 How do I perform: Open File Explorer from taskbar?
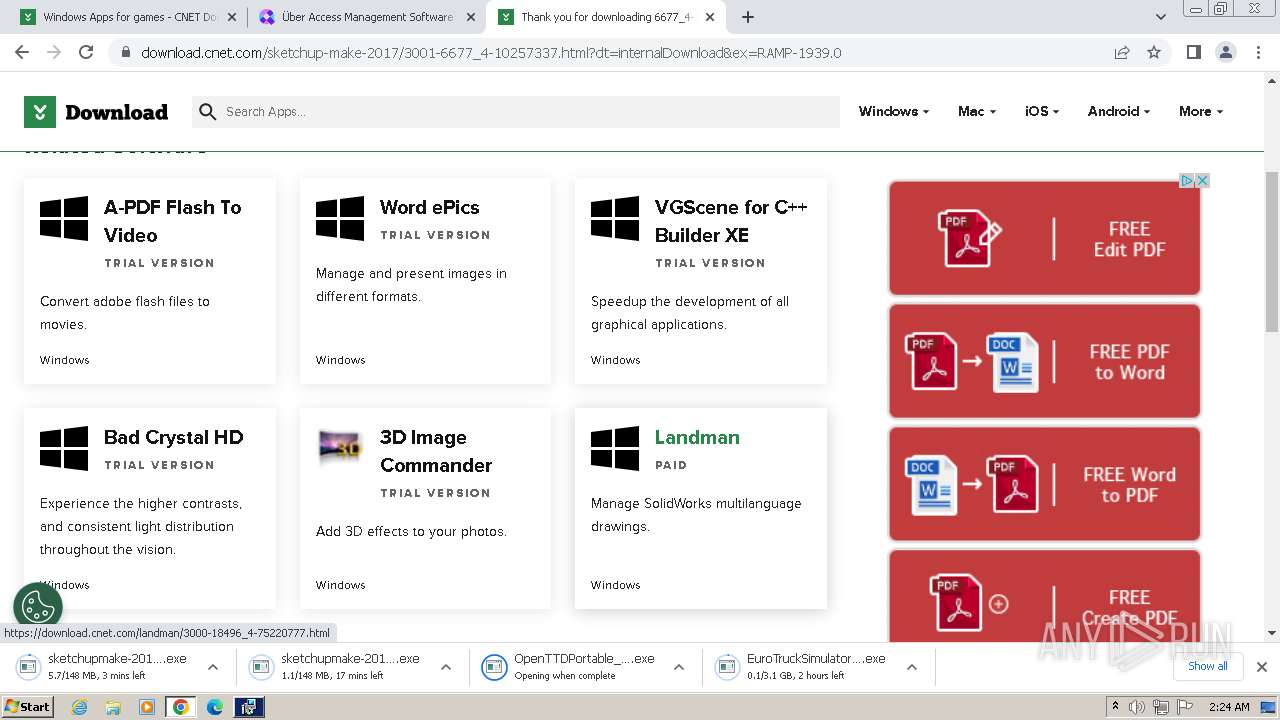pyautogui.click(x=113, y=707)
